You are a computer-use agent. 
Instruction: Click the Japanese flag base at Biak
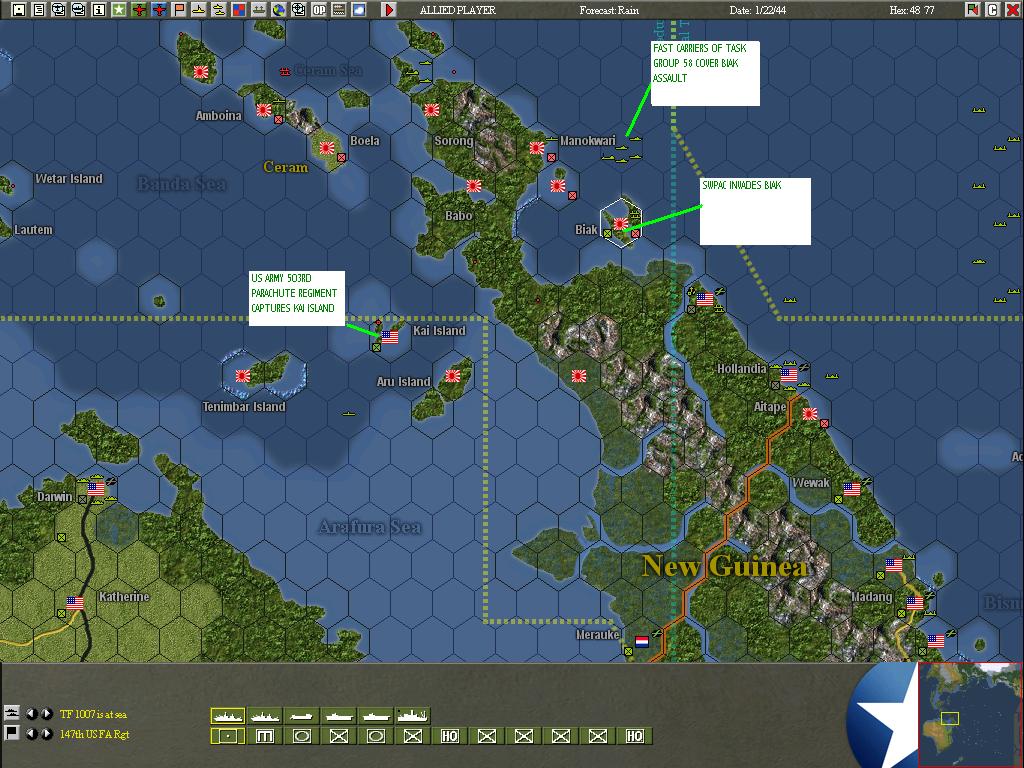(x=621, y=224)
